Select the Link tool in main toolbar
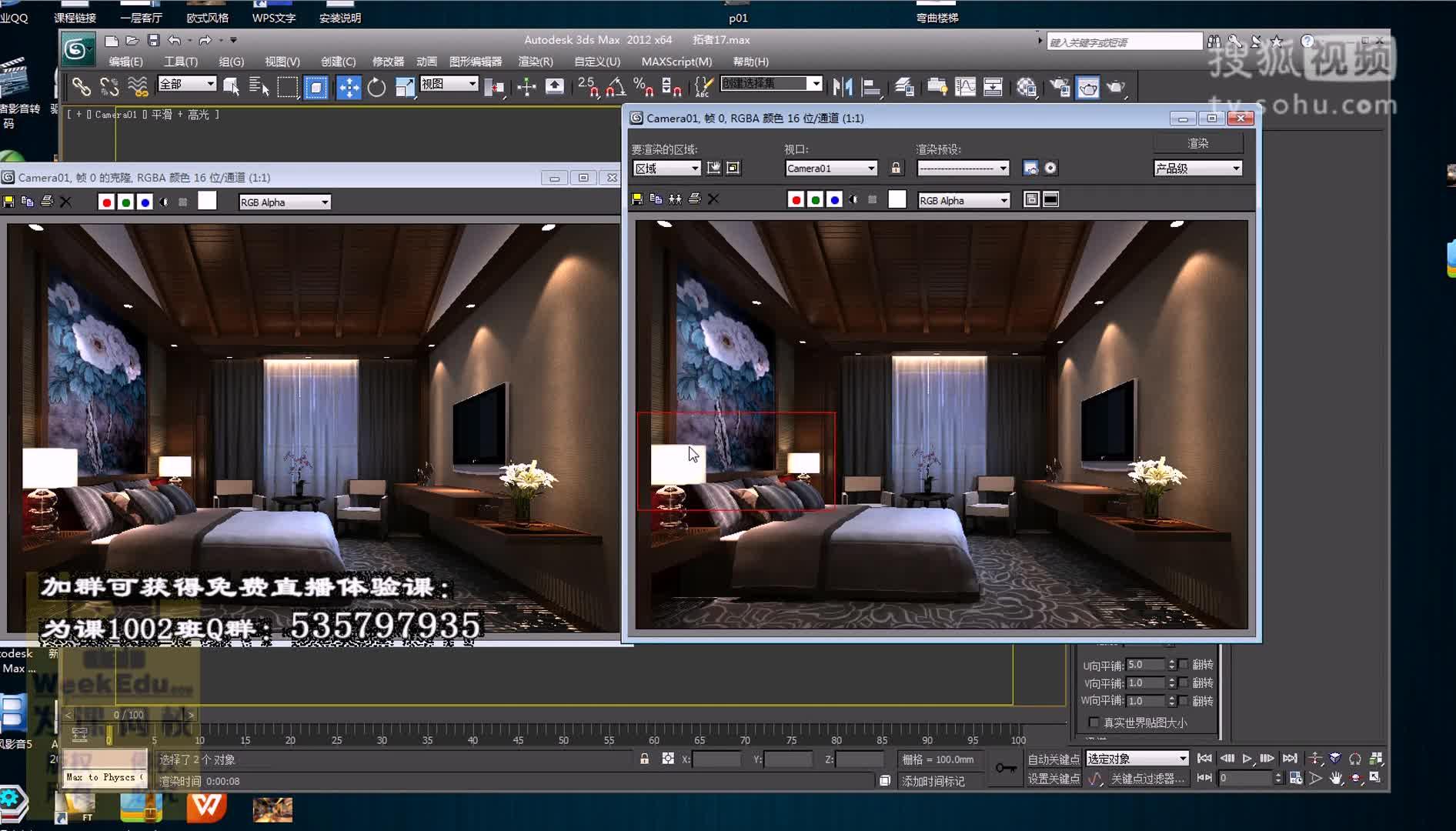The height and width of the screenshot is (831, 1456). [82, 87]
